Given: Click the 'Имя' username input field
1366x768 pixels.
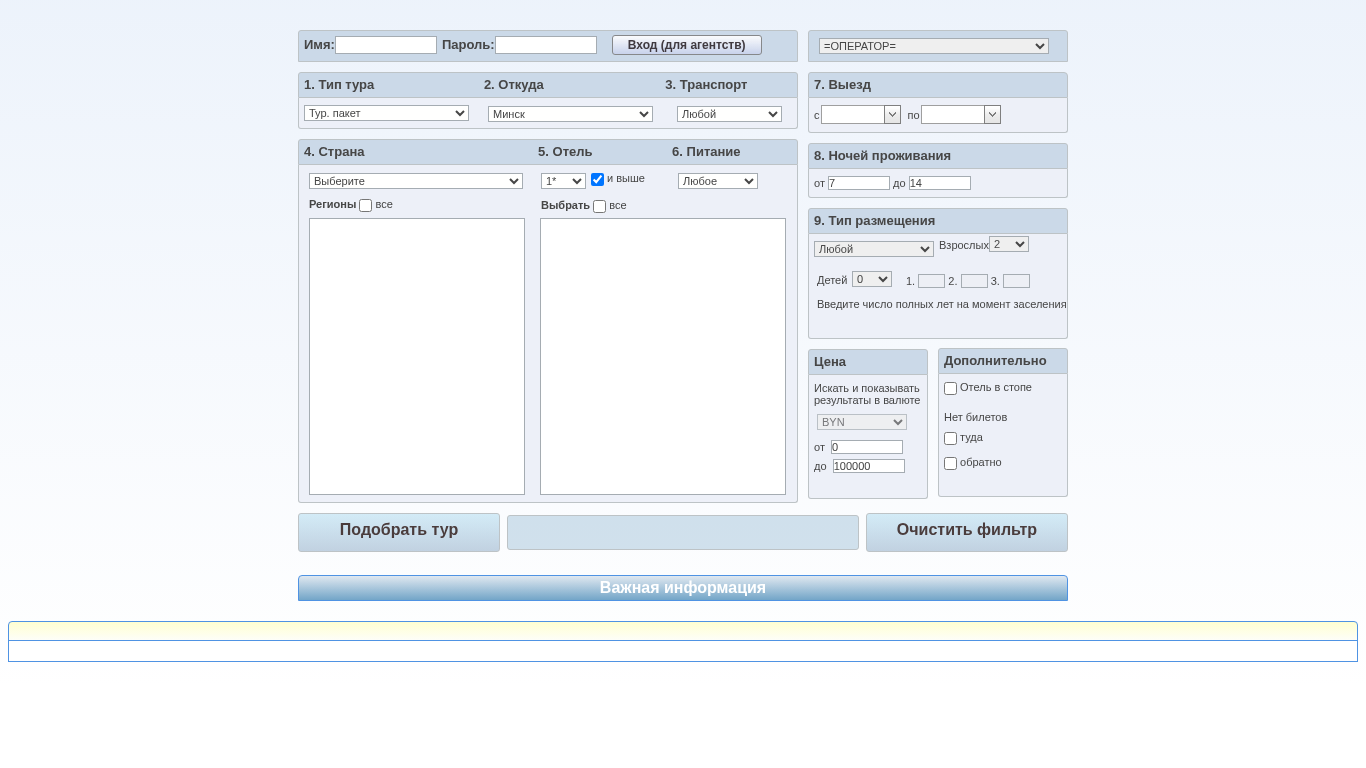Looking at the screenshot, I should coord(386,45).
